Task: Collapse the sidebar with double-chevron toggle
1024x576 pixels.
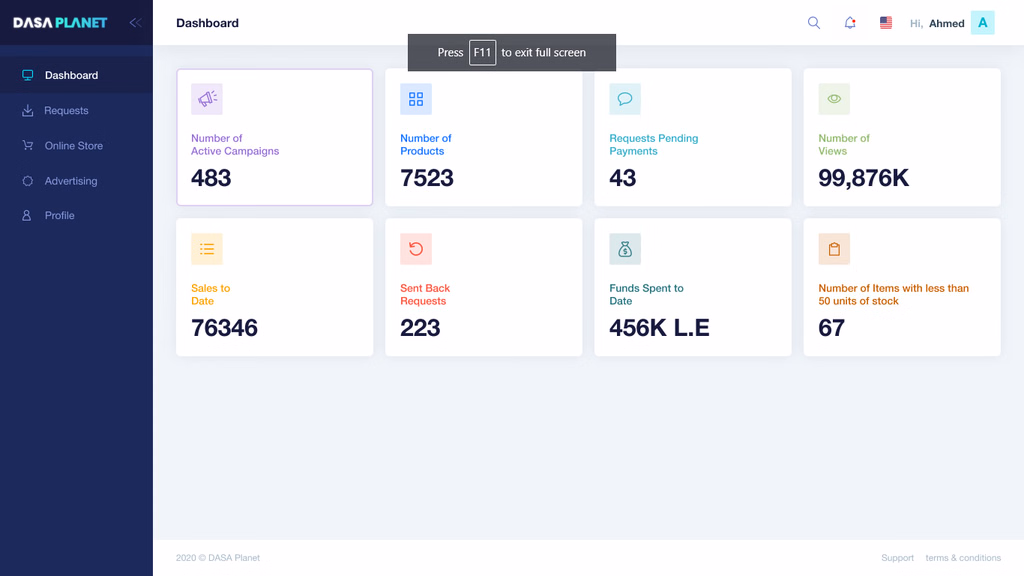Action: [135, 23]
